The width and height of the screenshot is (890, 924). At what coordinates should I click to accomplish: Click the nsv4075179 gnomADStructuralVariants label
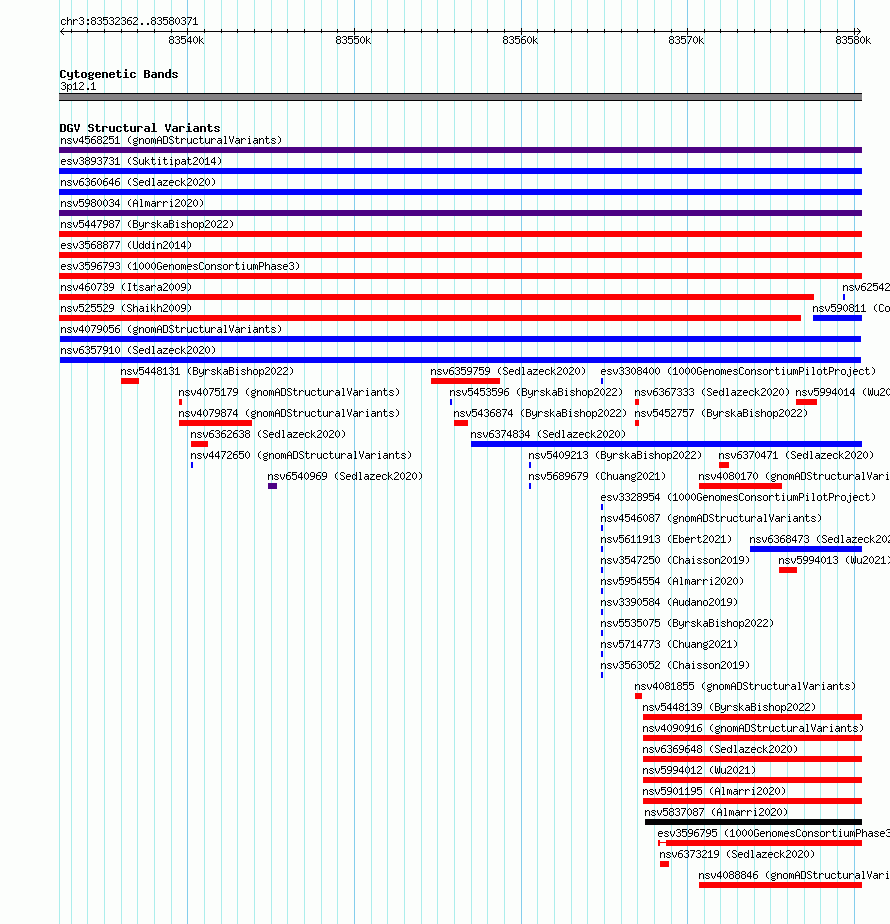click(289, 392)
